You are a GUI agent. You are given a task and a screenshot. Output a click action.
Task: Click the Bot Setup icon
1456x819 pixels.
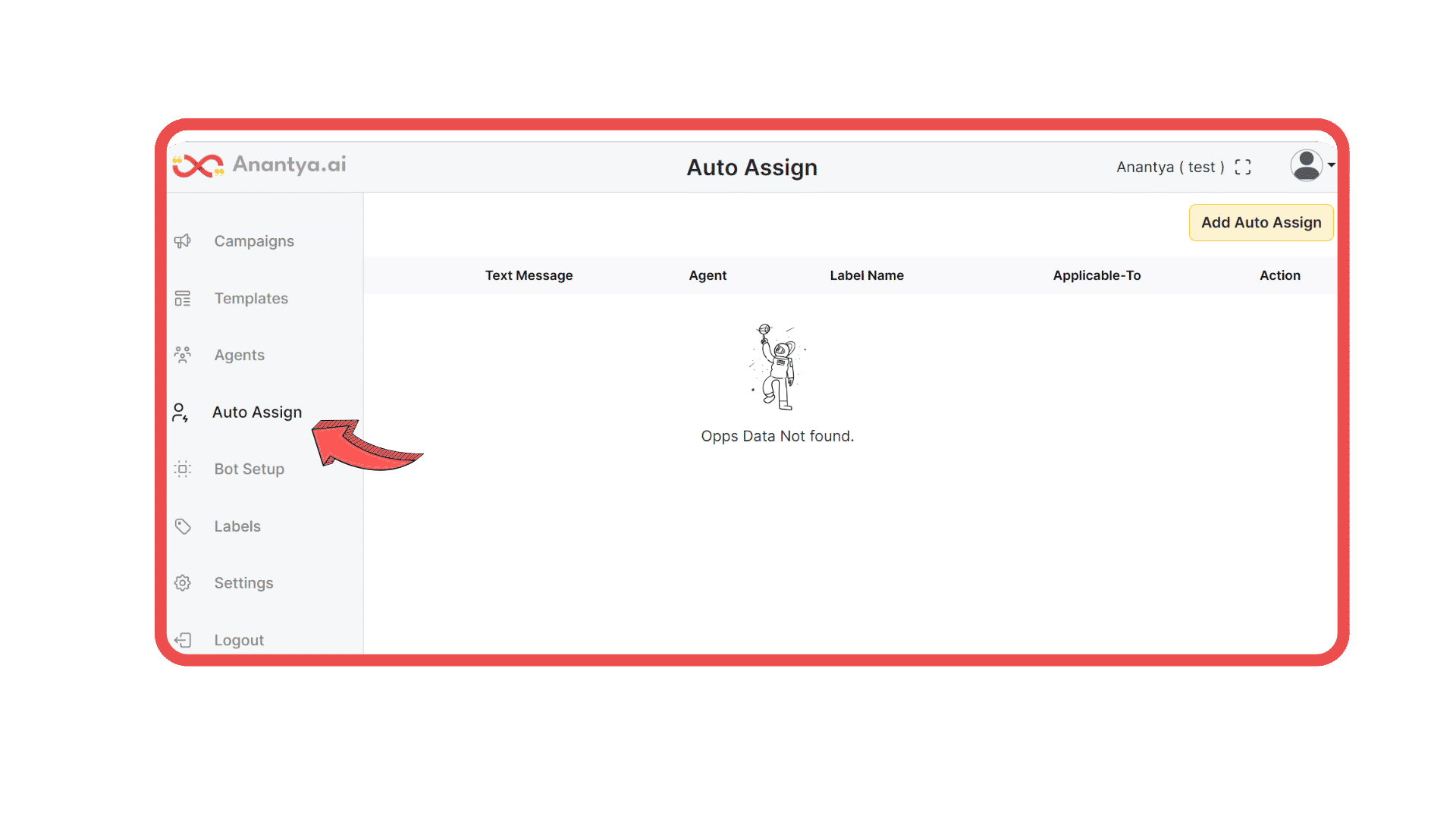coord(183,469)
